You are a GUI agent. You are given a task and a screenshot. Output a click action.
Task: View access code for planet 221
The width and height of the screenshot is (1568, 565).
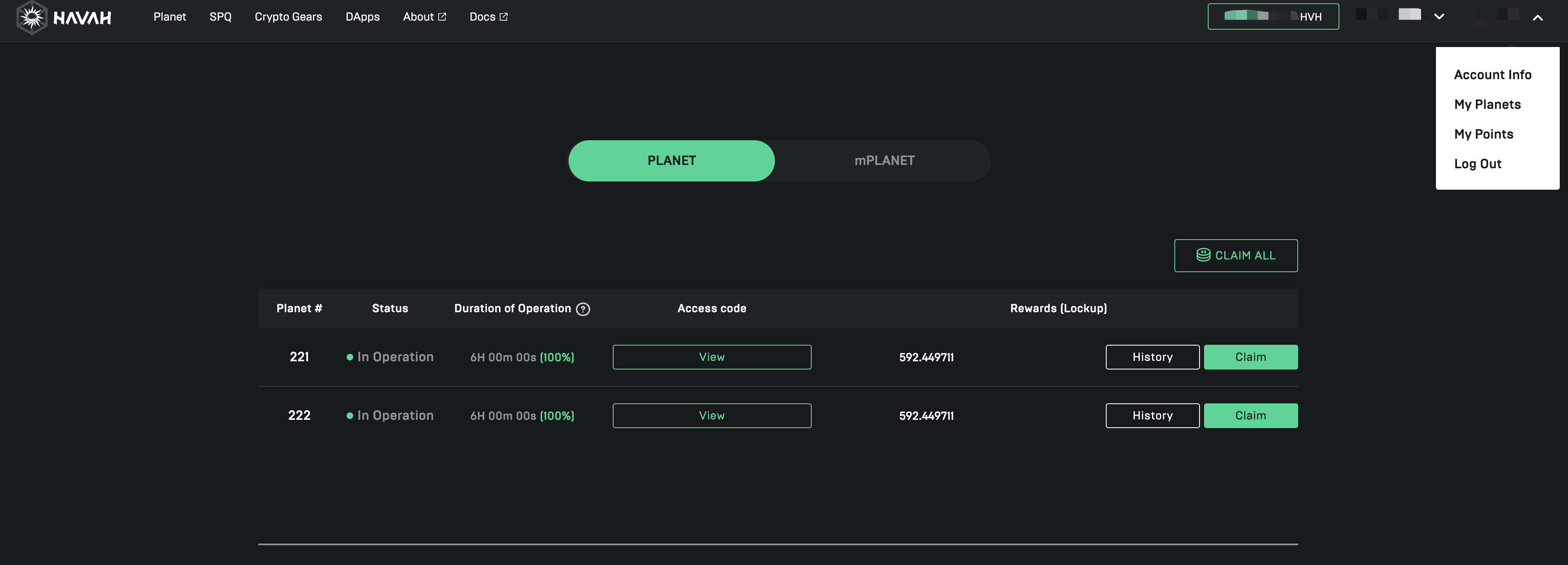point(711,357)
